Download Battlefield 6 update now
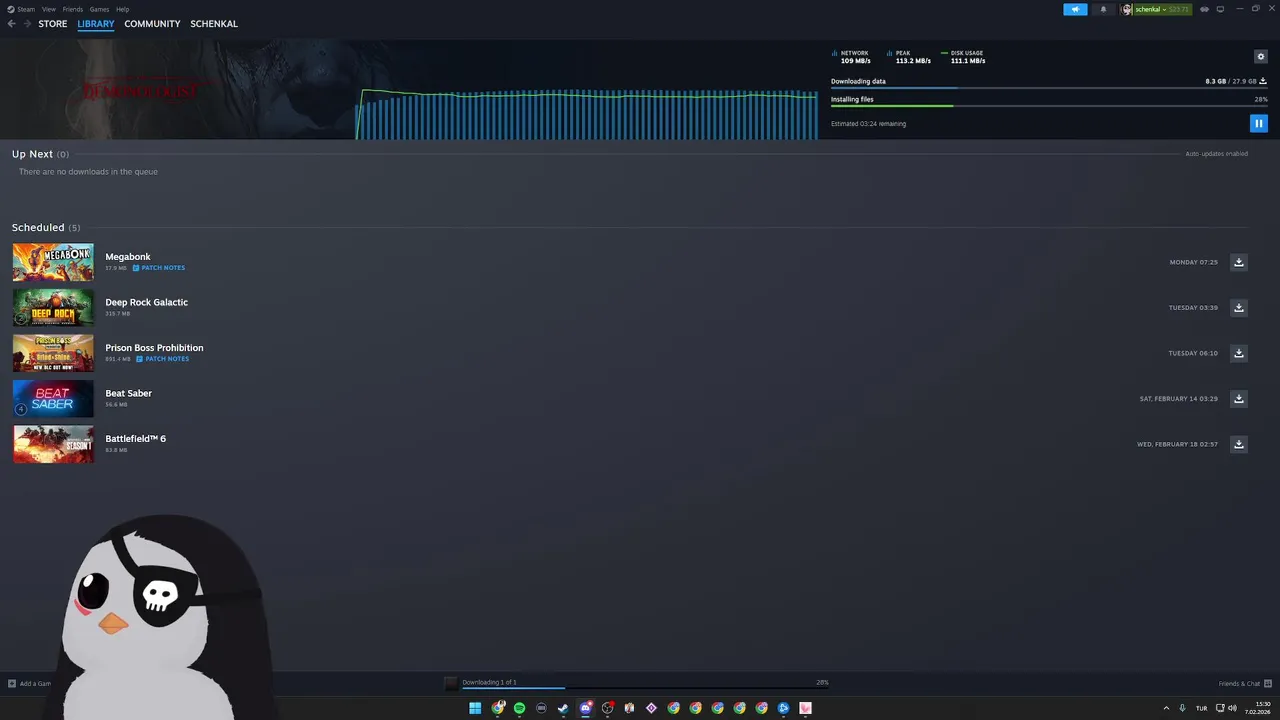The width and height of the screenshot is (1280, 720). [1238, 444]
